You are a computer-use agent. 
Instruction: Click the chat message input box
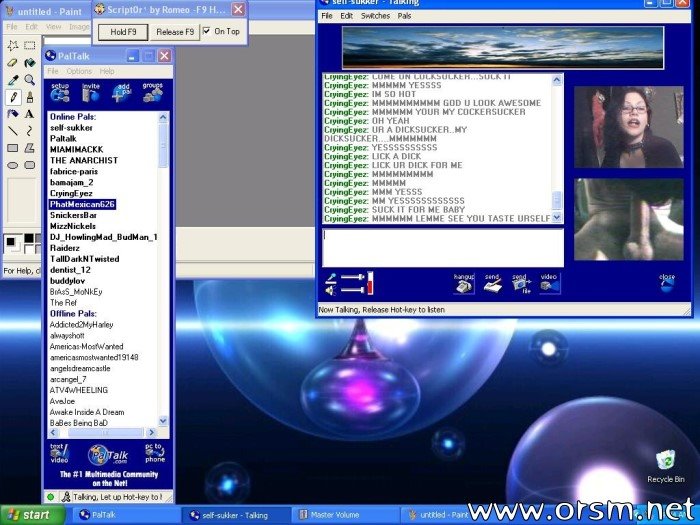pyautogui.click(x=443, y=248)
